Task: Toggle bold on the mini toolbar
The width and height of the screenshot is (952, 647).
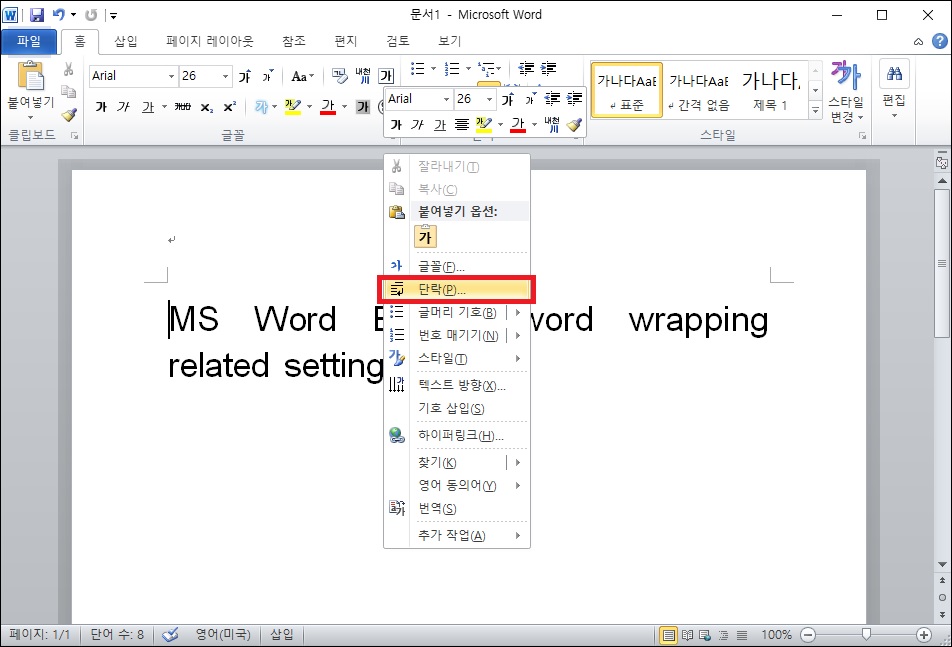Action: (396, 124)
